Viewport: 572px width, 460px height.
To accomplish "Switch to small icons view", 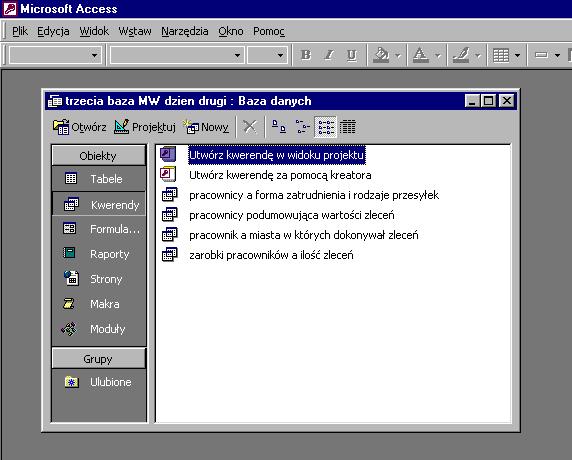I will (302, 127).
